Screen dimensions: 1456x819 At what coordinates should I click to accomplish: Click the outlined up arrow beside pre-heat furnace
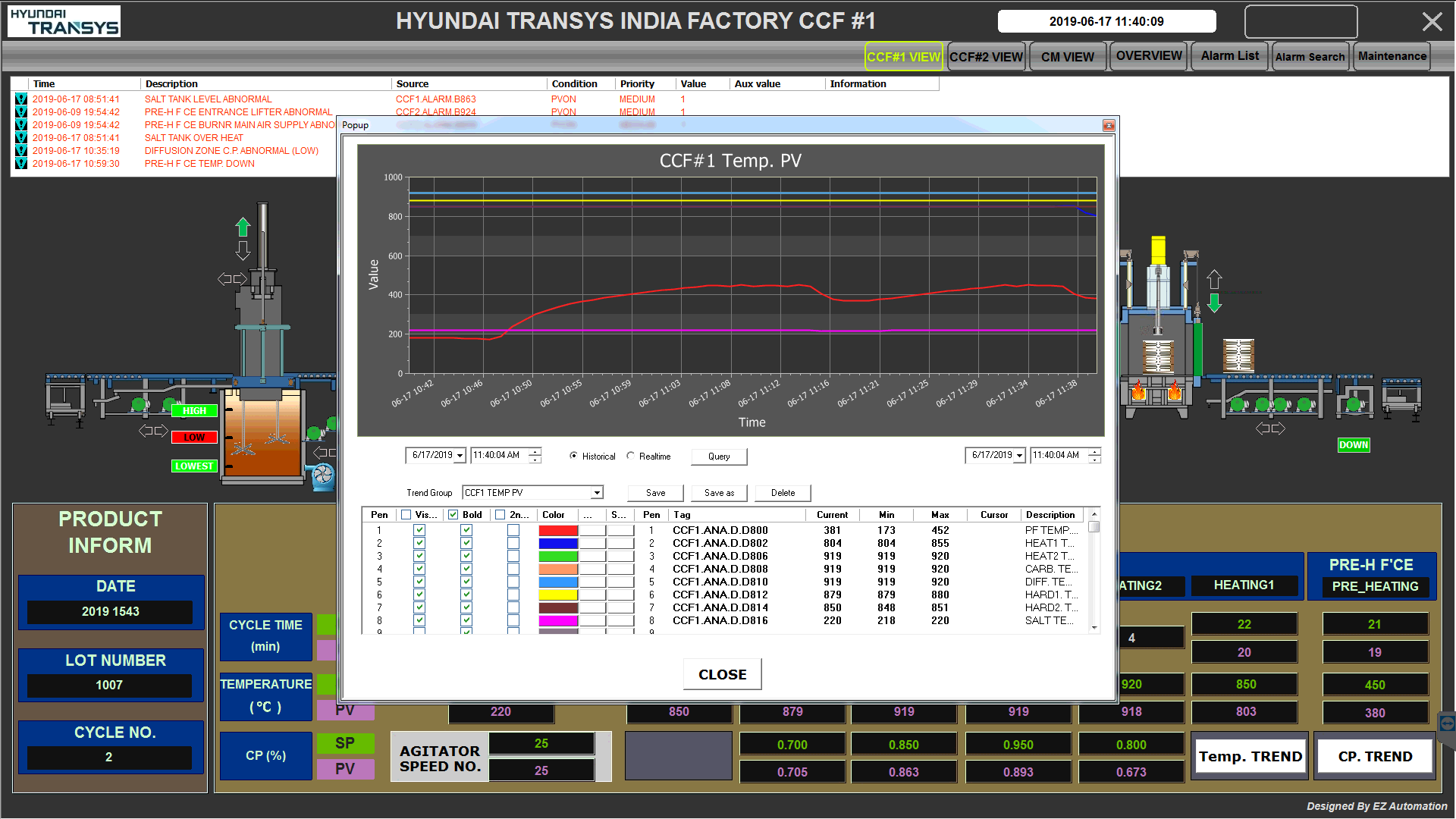[1214, 279]
